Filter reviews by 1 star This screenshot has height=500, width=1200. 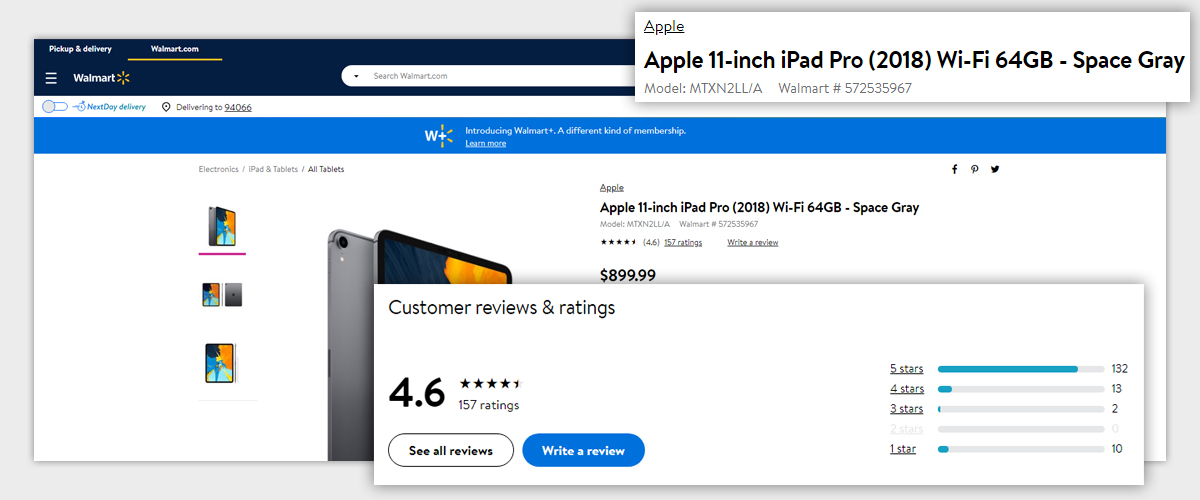903,449
